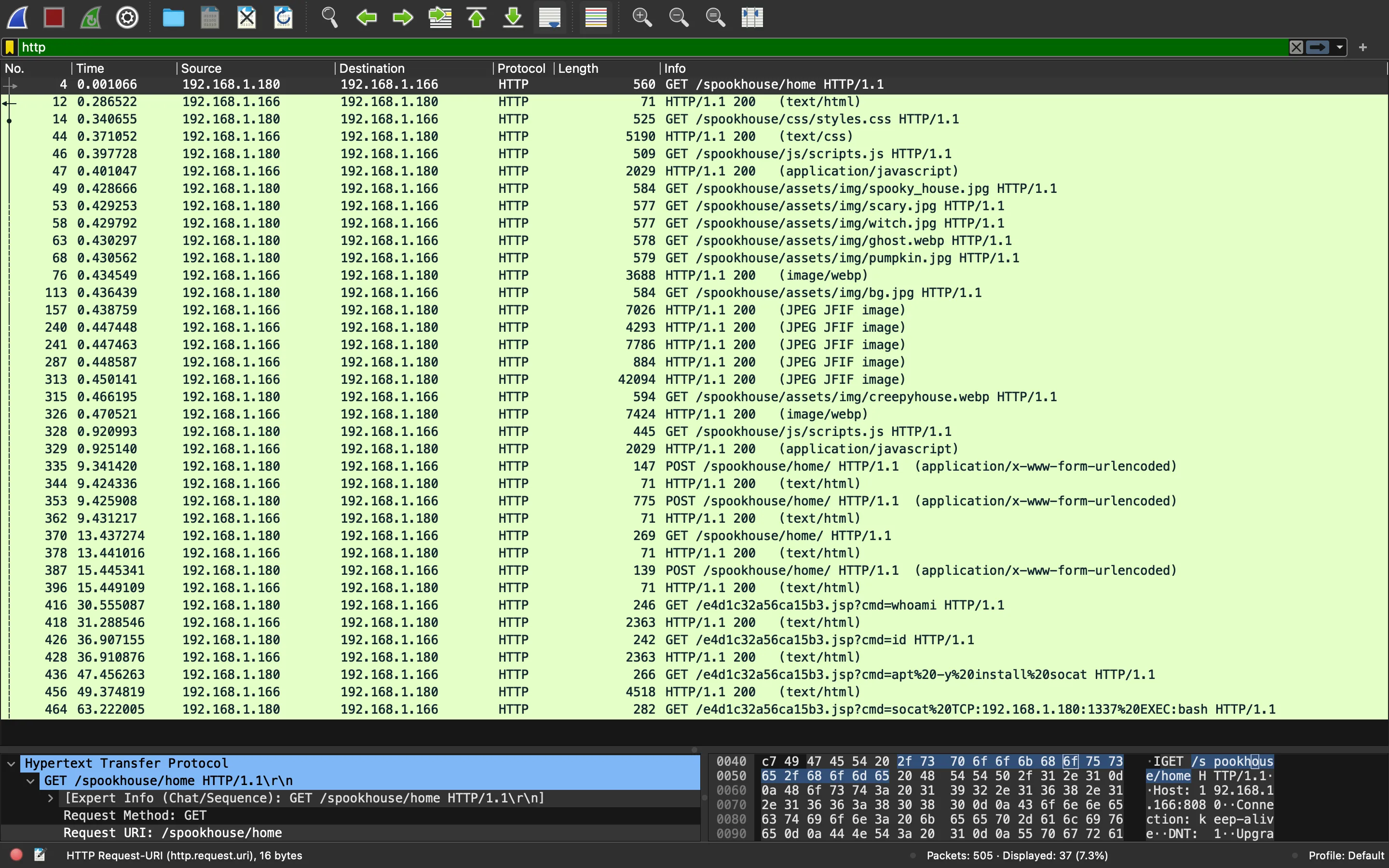The image size is (1389, 868).
Task: Expand the Expert Info entry
Action: click(x=51, y=798)
